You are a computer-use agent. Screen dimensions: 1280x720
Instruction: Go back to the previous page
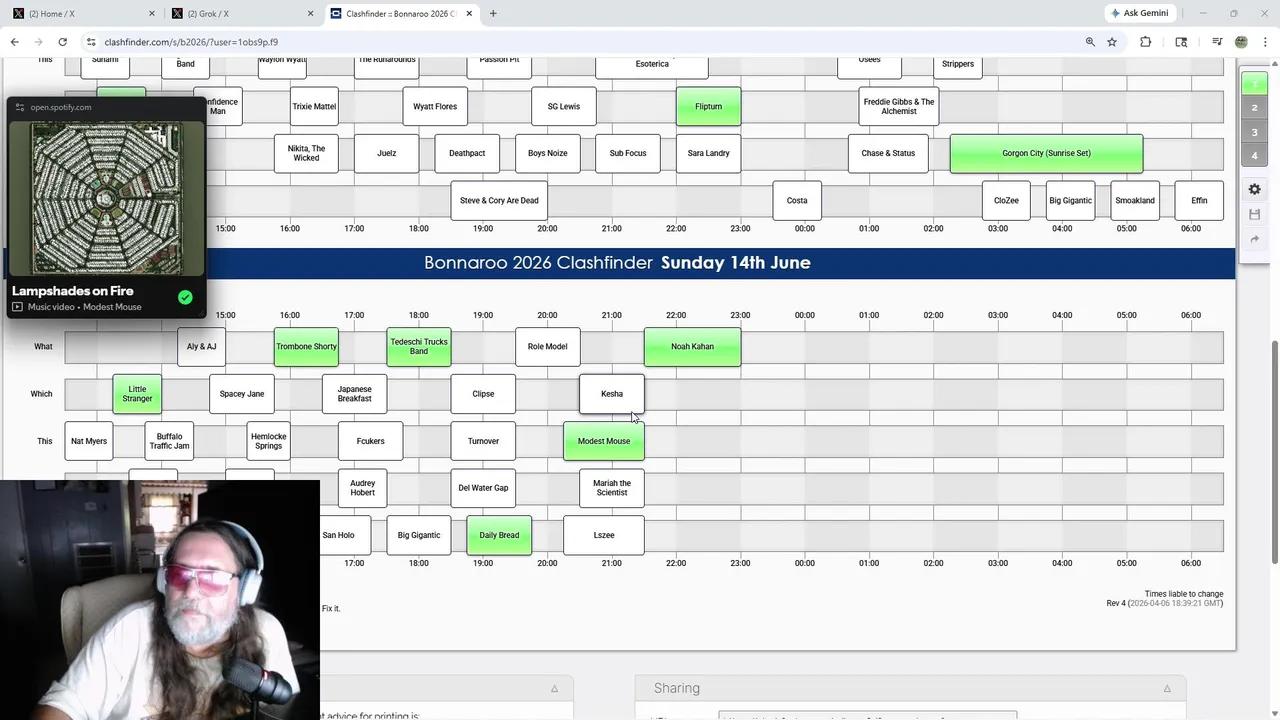(x=14, y=42)
